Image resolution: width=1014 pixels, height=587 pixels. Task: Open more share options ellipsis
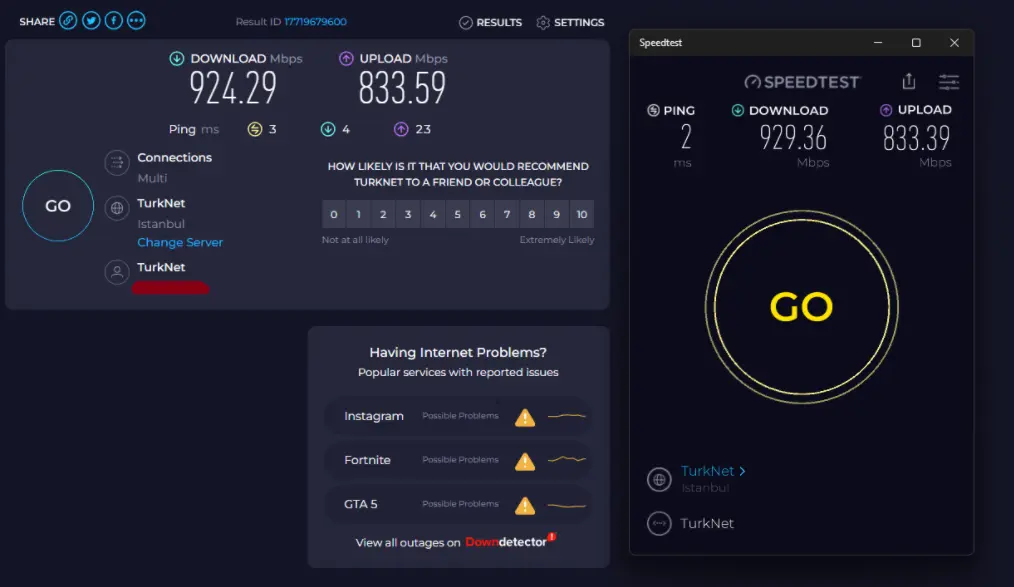[136, 21]
